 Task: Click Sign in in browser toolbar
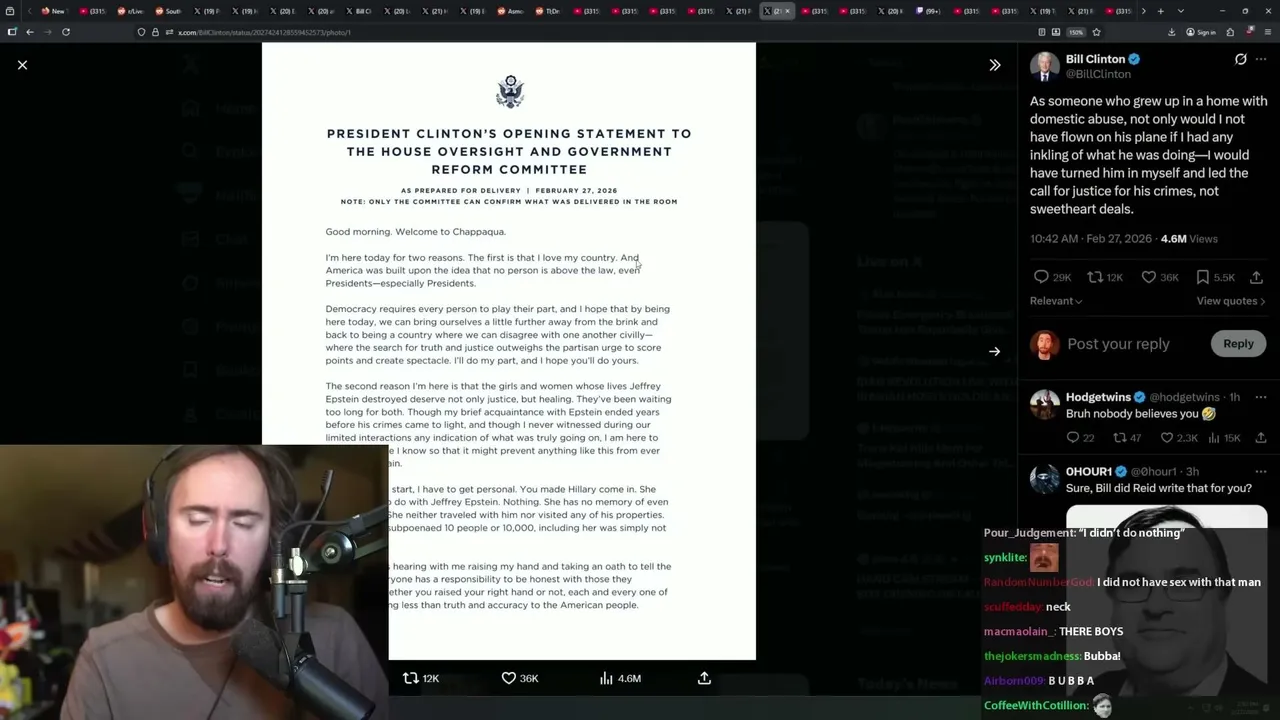[1200, 32]
